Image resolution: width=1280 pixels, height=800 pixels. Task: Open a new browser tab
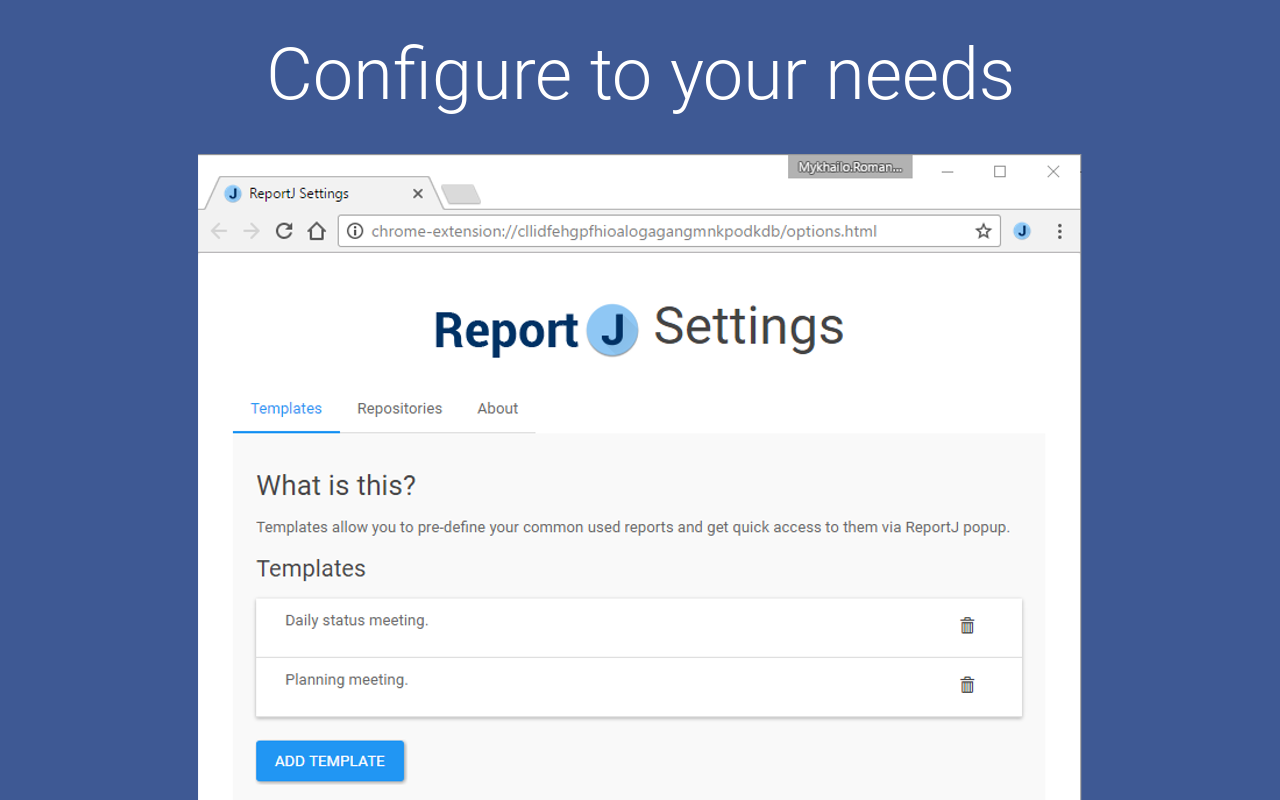(461, 194)
